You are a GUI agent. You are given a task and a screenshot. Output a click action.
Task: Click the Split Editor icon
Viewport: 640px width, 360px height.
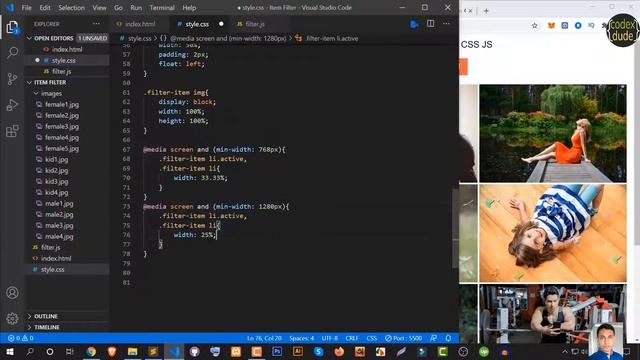pyautogui.click(x=430, y=24)
